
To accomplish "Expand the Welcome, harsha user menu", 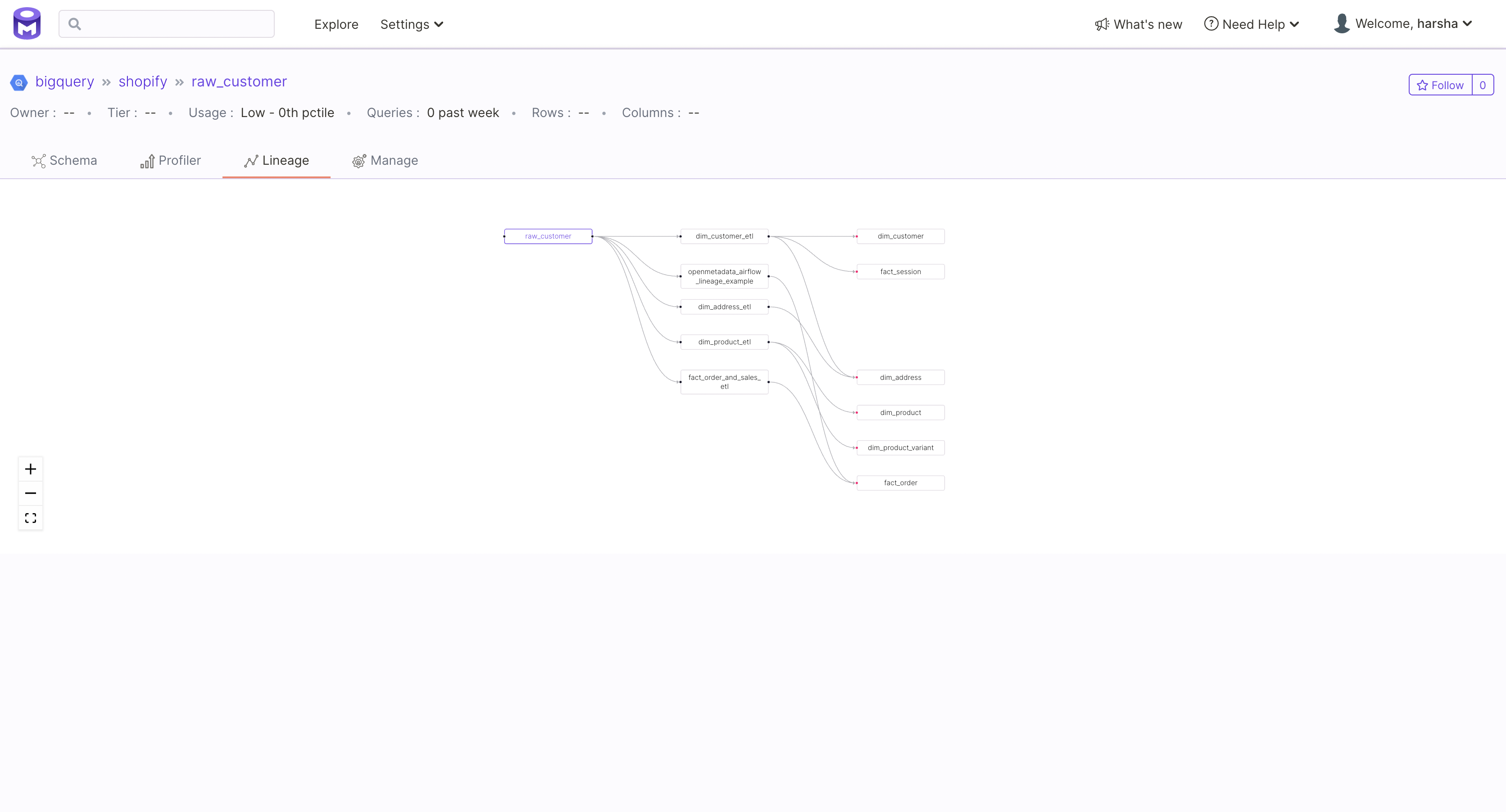I will 1403,23.
